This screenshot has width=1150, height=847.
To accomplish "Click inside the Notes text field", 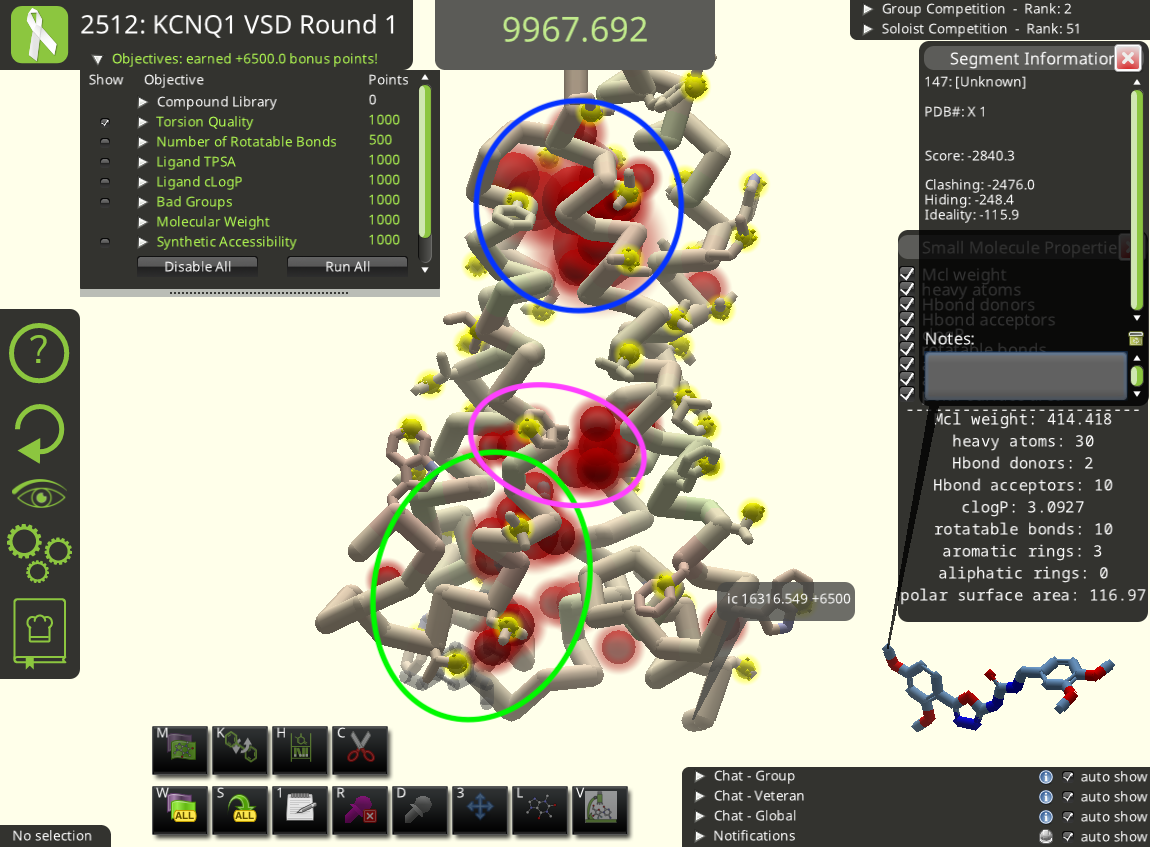I will point(1025,376).
